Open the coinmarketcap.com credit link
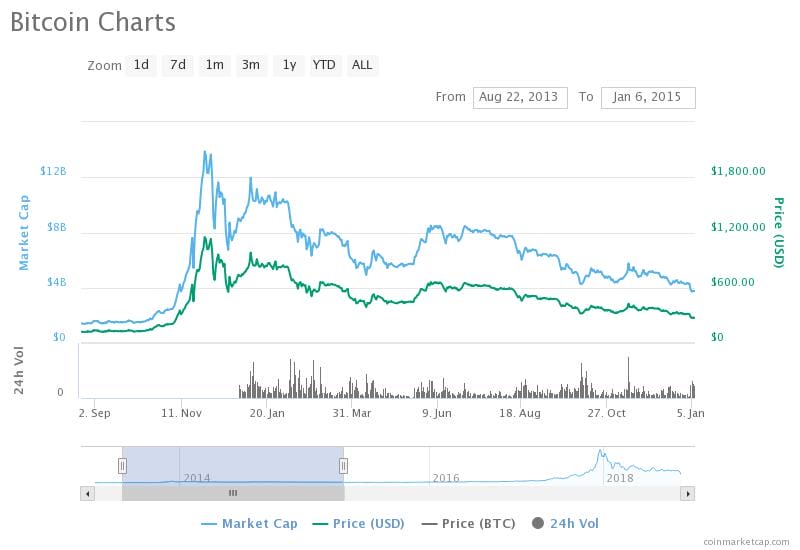Viewport: 800px width, 550px height. pyautogui.click(x=746, y=542)
